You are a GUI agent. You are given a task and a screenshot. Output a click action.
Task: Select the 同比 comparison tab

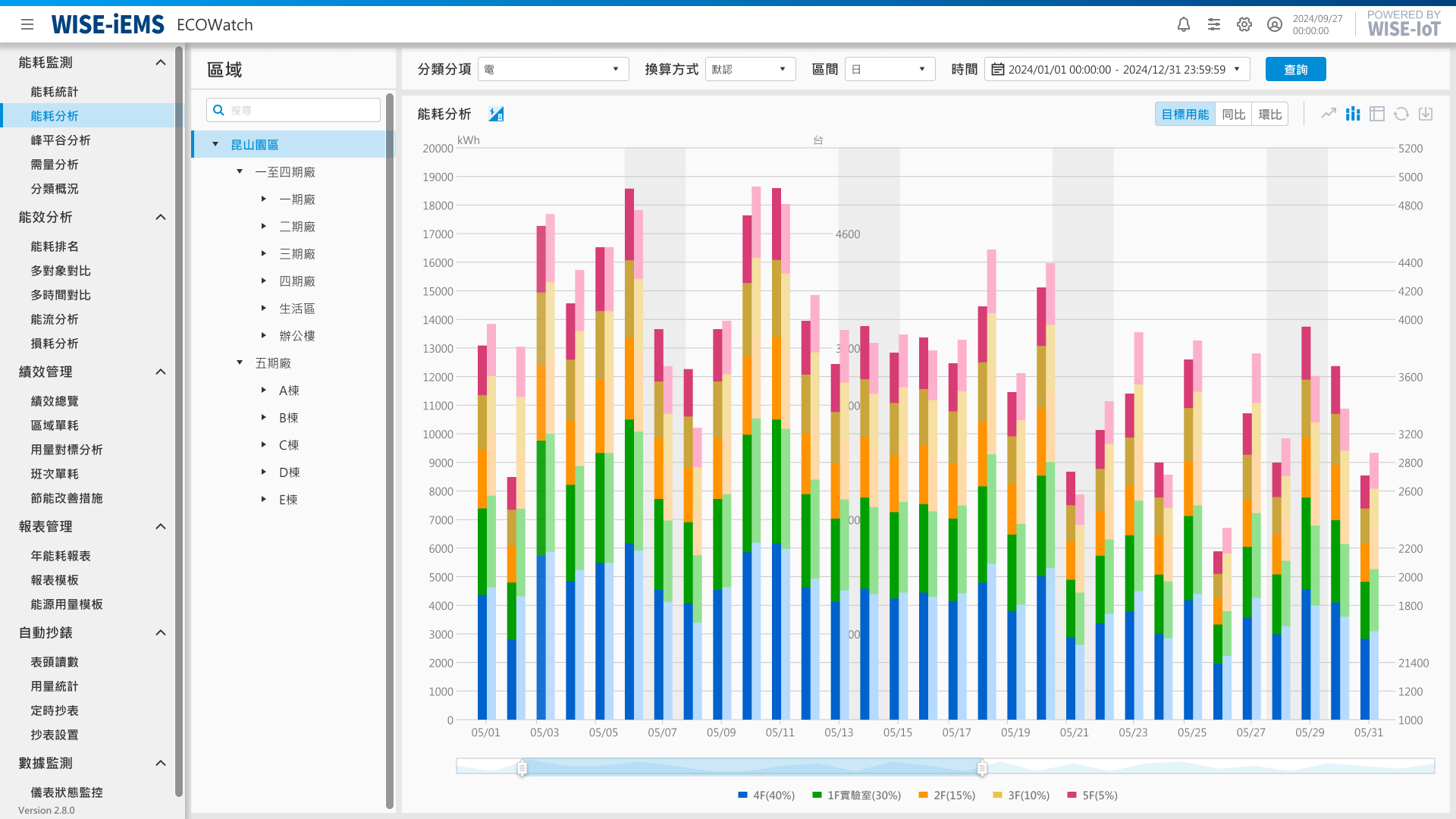point(1234,114)
